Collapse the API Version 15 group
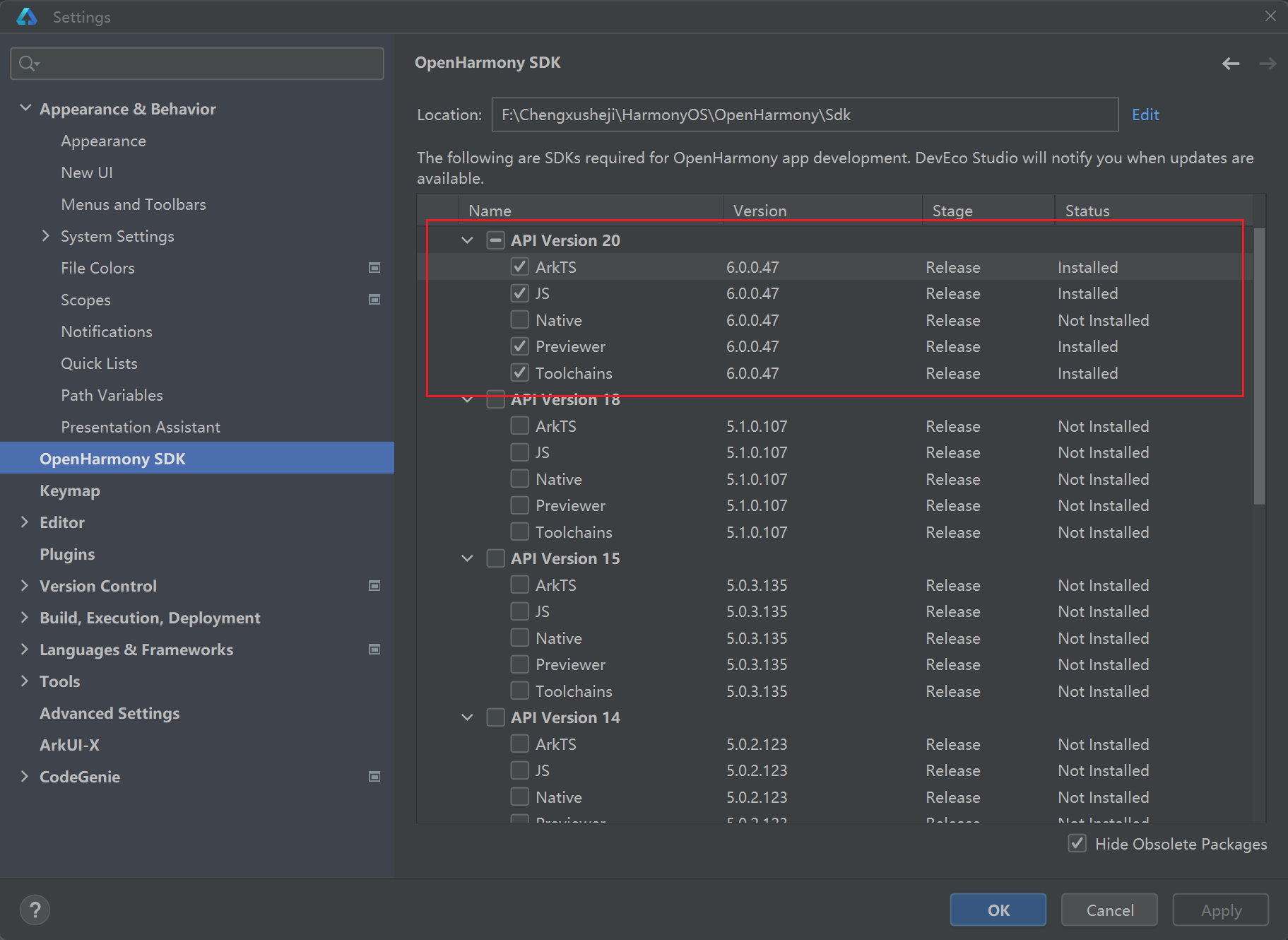 [x=467, y=558]
